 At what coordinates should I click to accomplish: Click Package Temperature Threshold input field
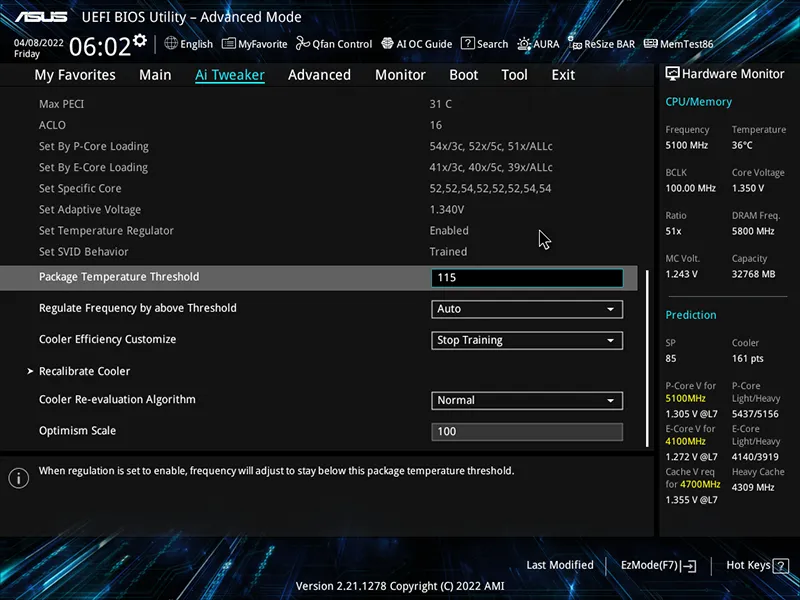[x=527, y=278]
